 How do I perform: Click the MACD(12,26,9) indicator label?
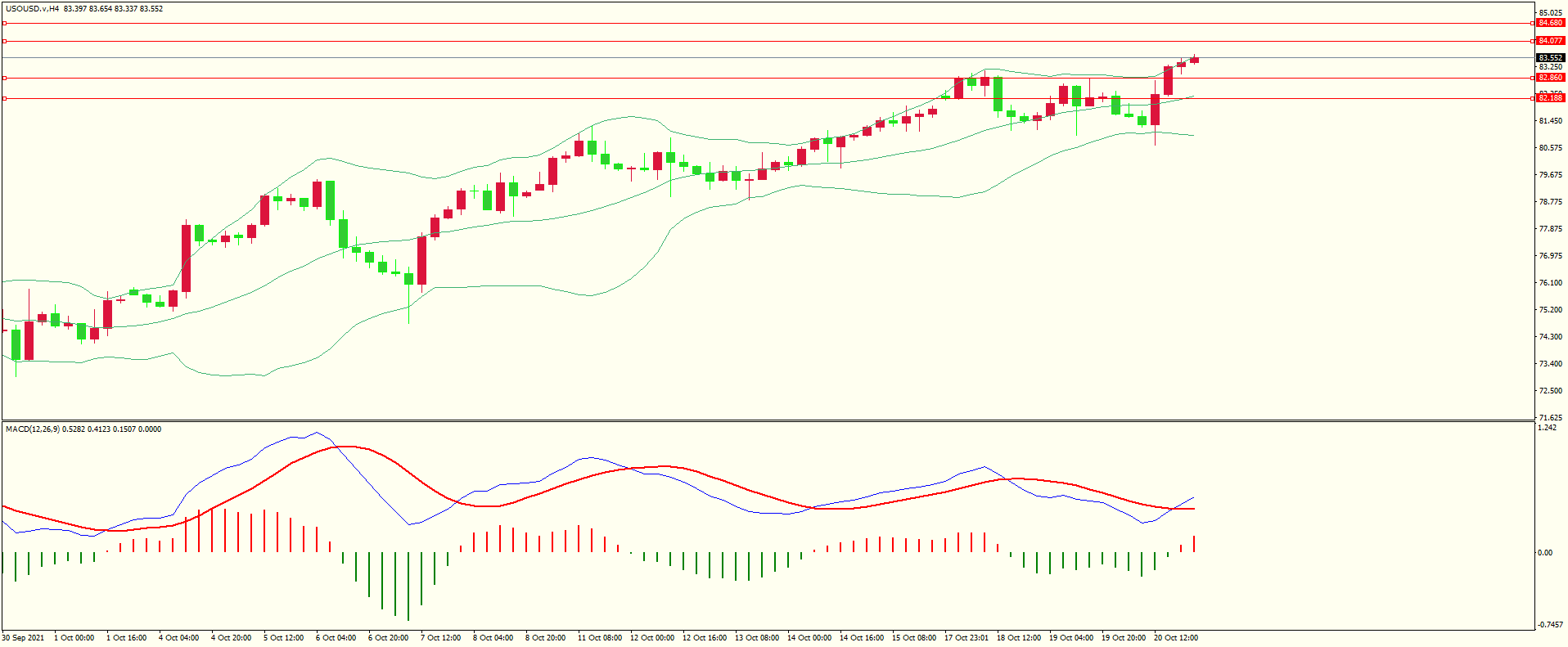(32, 429)
